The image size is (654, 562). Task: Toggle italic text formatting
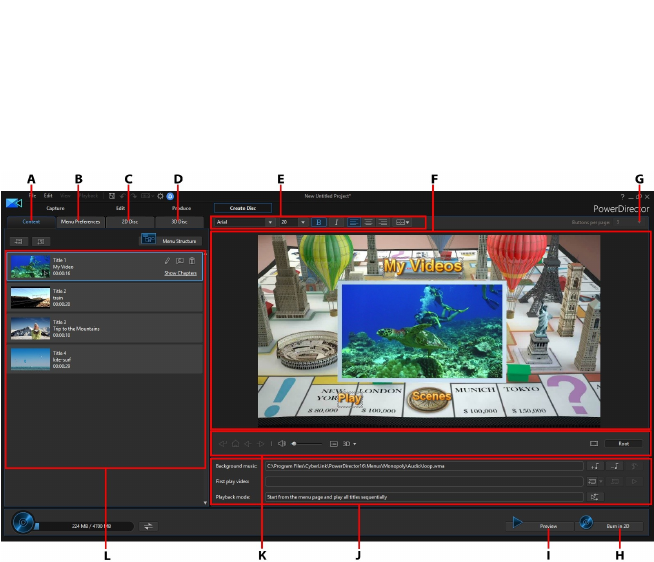[336, 222]
